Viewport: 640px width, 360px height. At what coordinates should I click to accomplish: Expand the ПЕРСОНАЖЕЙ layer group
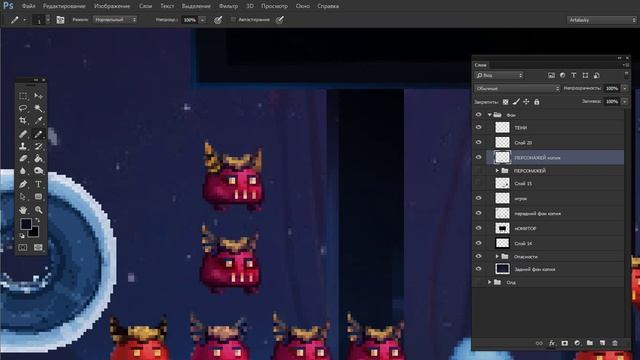[497, 171]
